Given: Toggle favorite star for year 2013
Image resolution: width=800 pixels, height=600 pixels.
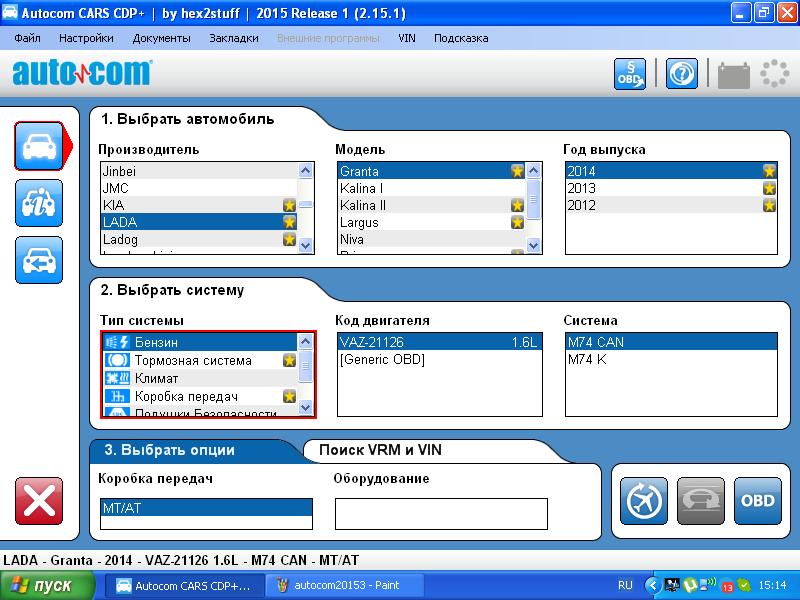Looking at the screenshot, I should pyautogui.click(x=769, y=188).
